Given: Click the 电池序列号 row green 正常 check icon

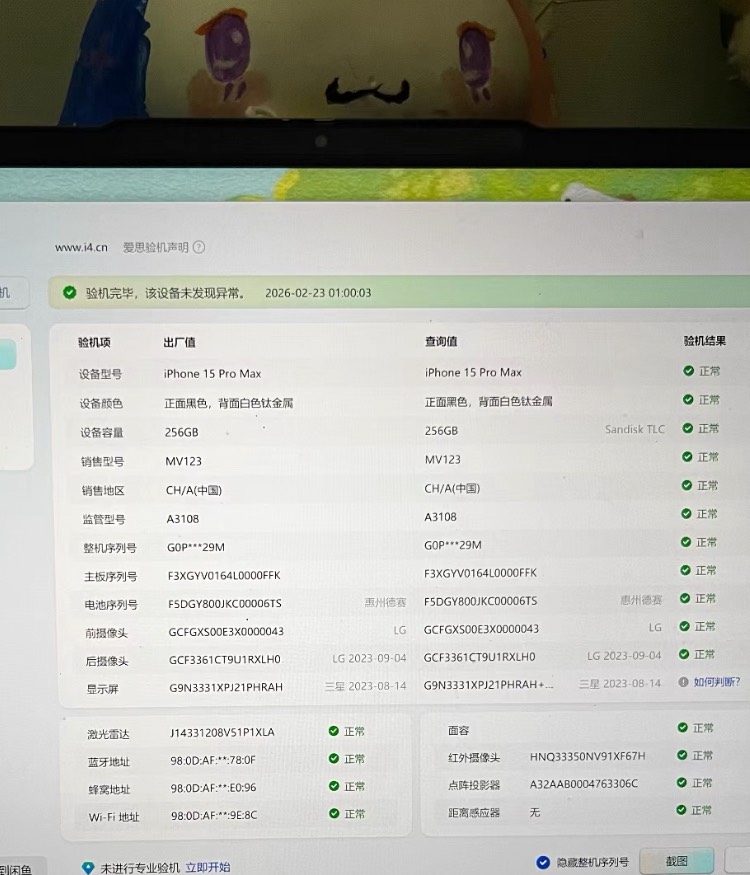Looking at the screenshot, I should pos(685,598).
